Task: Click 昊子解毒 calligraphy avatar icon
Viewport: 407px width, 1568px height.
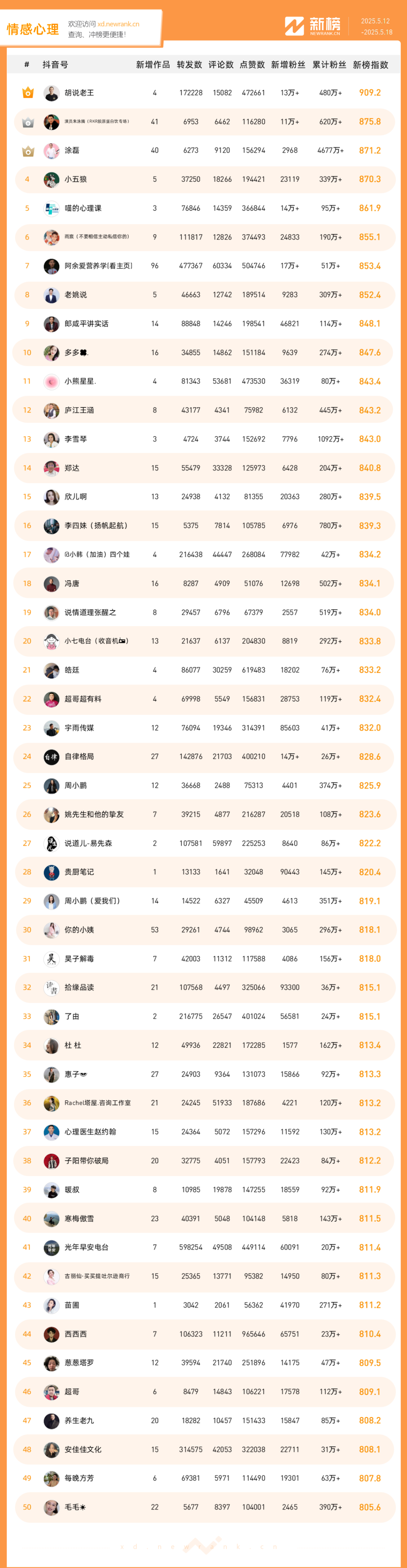Action: pos(52,959)
